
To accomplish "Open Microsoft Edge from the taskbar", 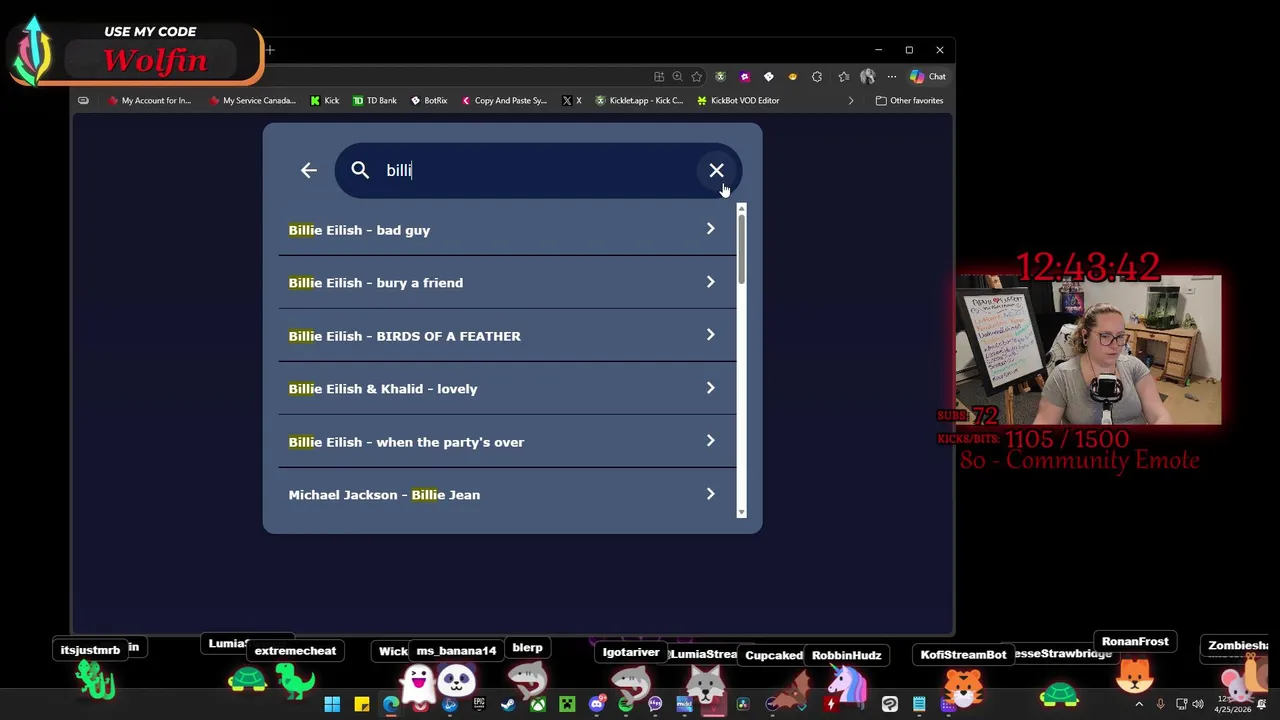I will tap(391, 705).
